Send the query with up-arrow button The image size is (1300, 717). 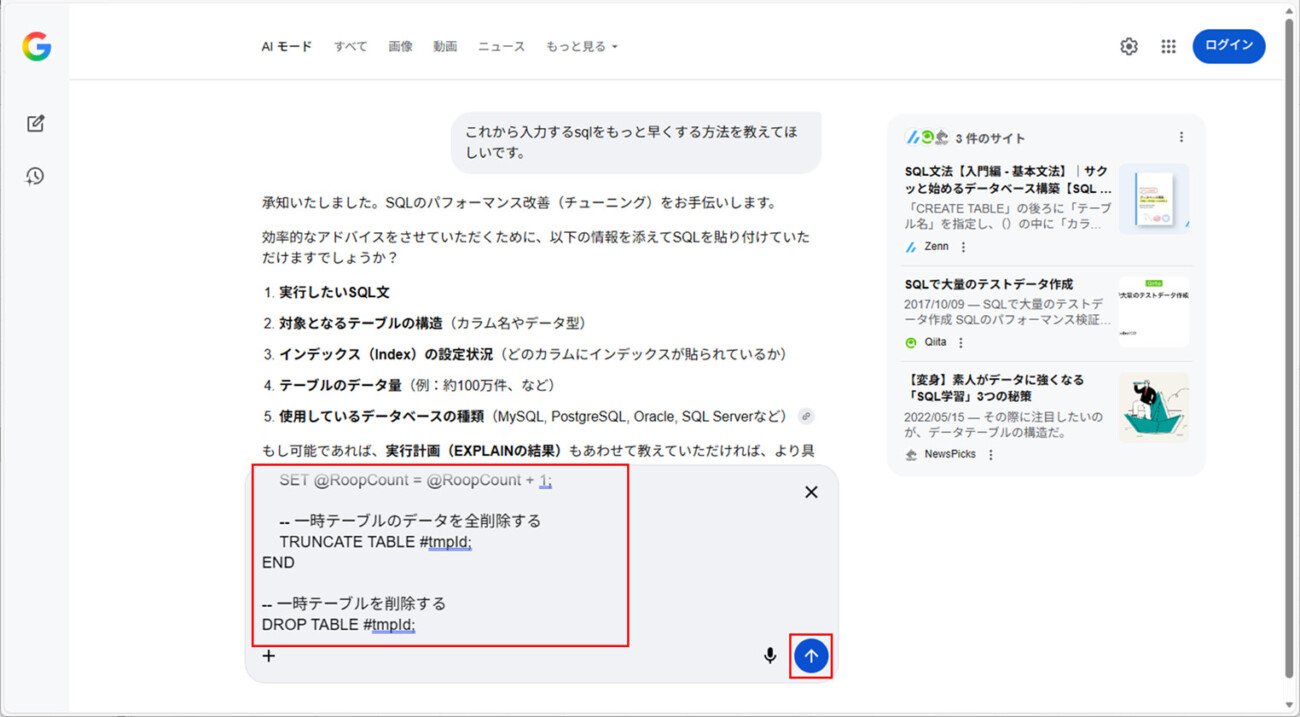[x=811, y=656]
